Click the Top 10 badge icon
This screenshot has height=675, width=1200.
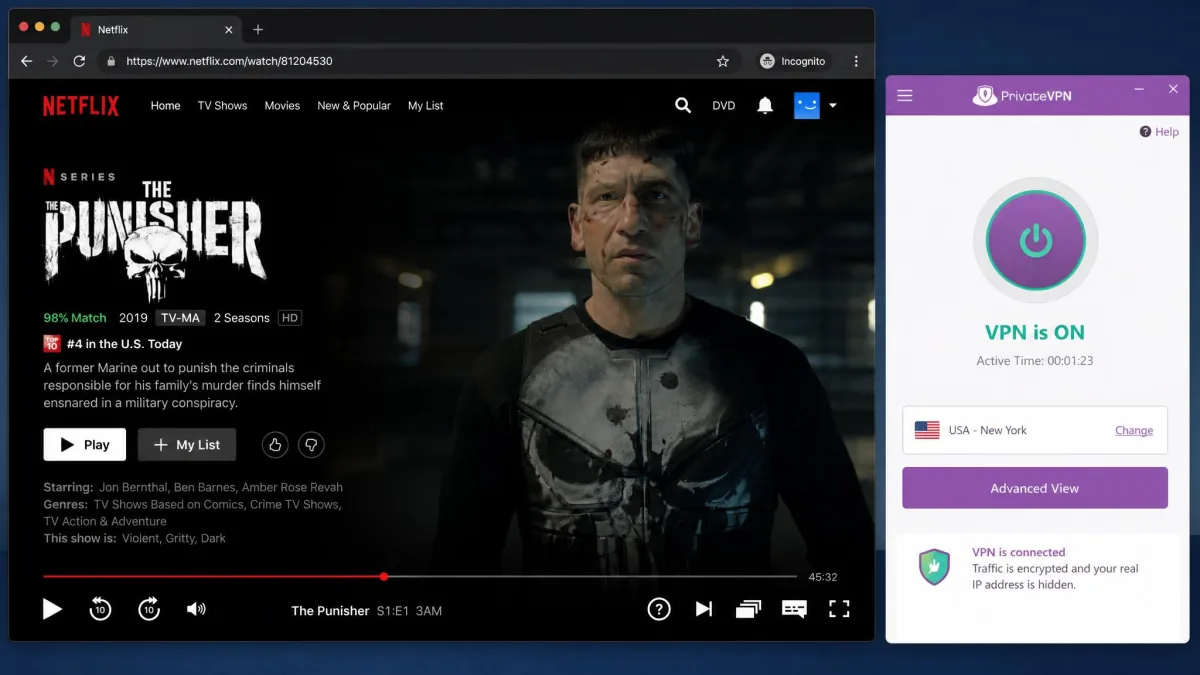(52, 343)
